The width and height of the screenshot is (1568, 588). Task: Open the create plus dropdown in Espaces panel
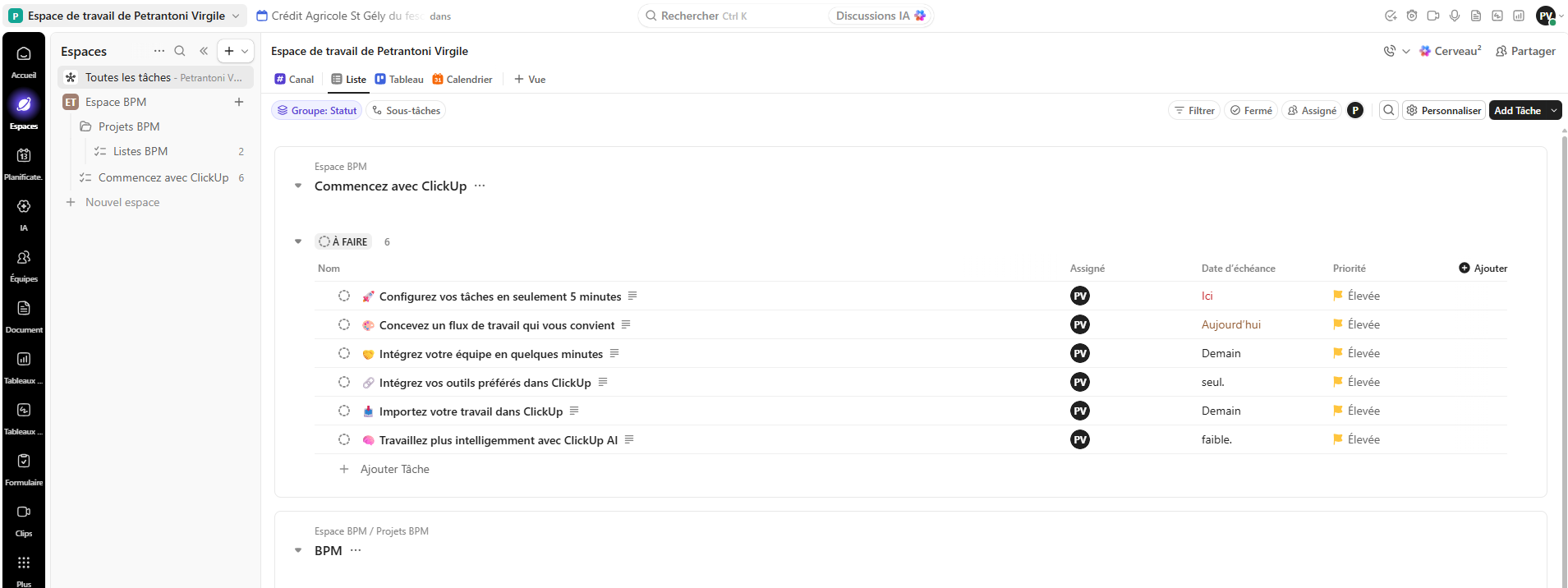click(237, 51)
